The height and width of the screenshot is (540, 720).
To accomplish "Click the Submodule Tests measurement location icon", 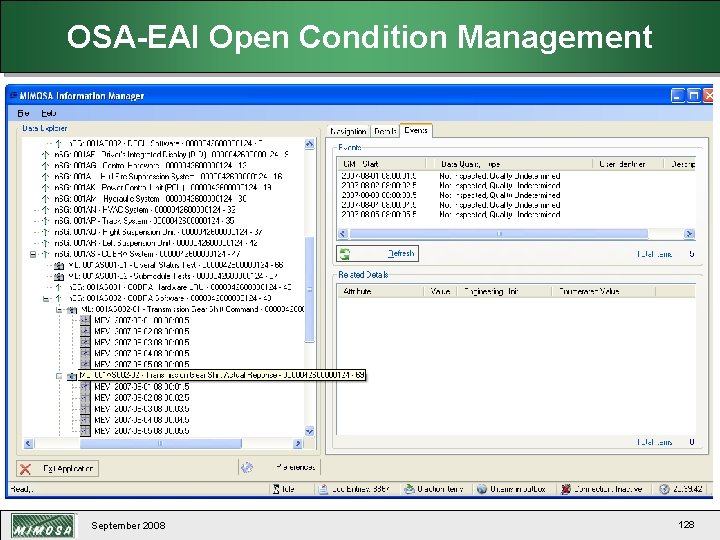I will click(59, 276).
